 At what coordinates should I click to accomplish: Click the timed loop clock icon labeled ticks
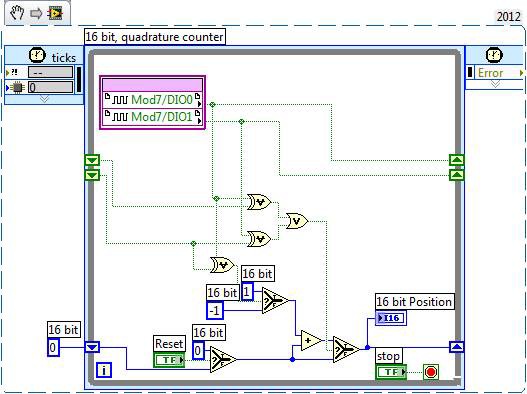point(37,55)
